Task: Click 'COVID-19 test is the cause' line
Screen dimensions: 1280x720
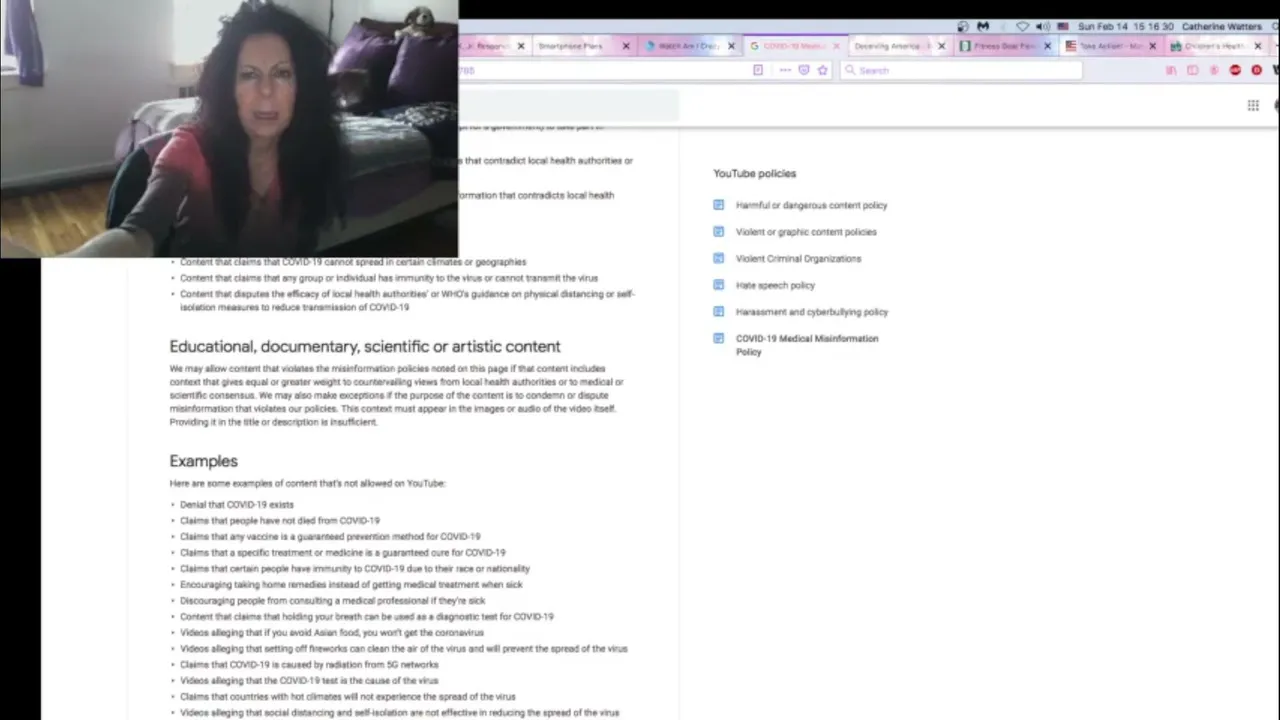Action: click(309, 681)
